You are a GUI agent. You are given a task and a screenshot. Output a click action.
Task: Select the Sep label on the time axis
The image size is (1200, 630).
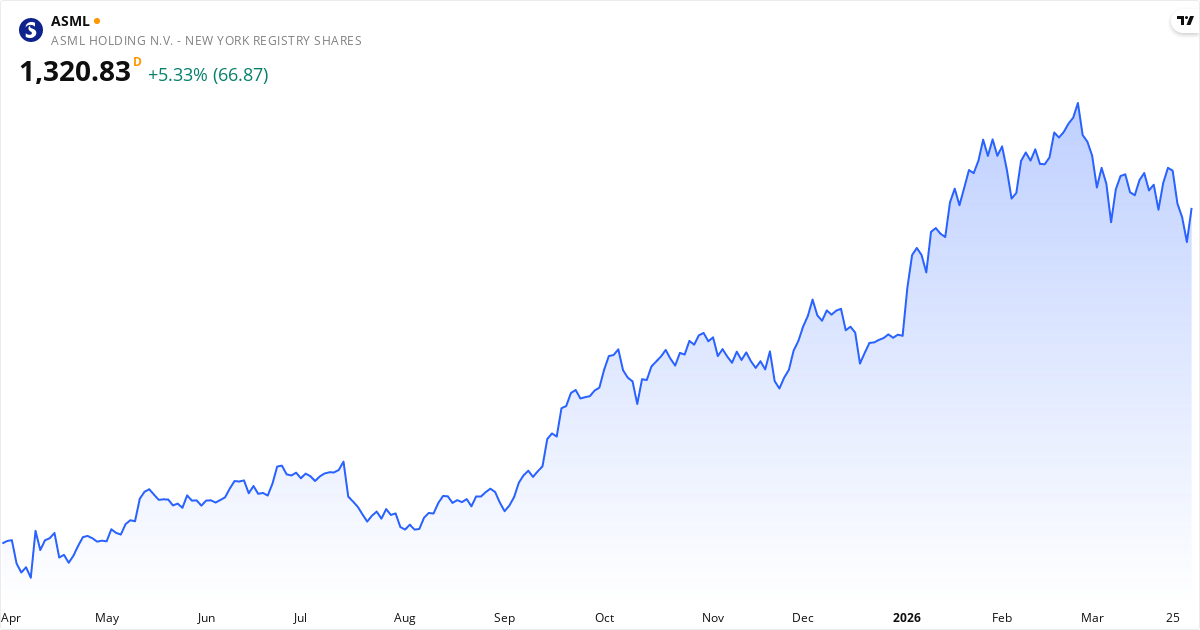point(504,618)
